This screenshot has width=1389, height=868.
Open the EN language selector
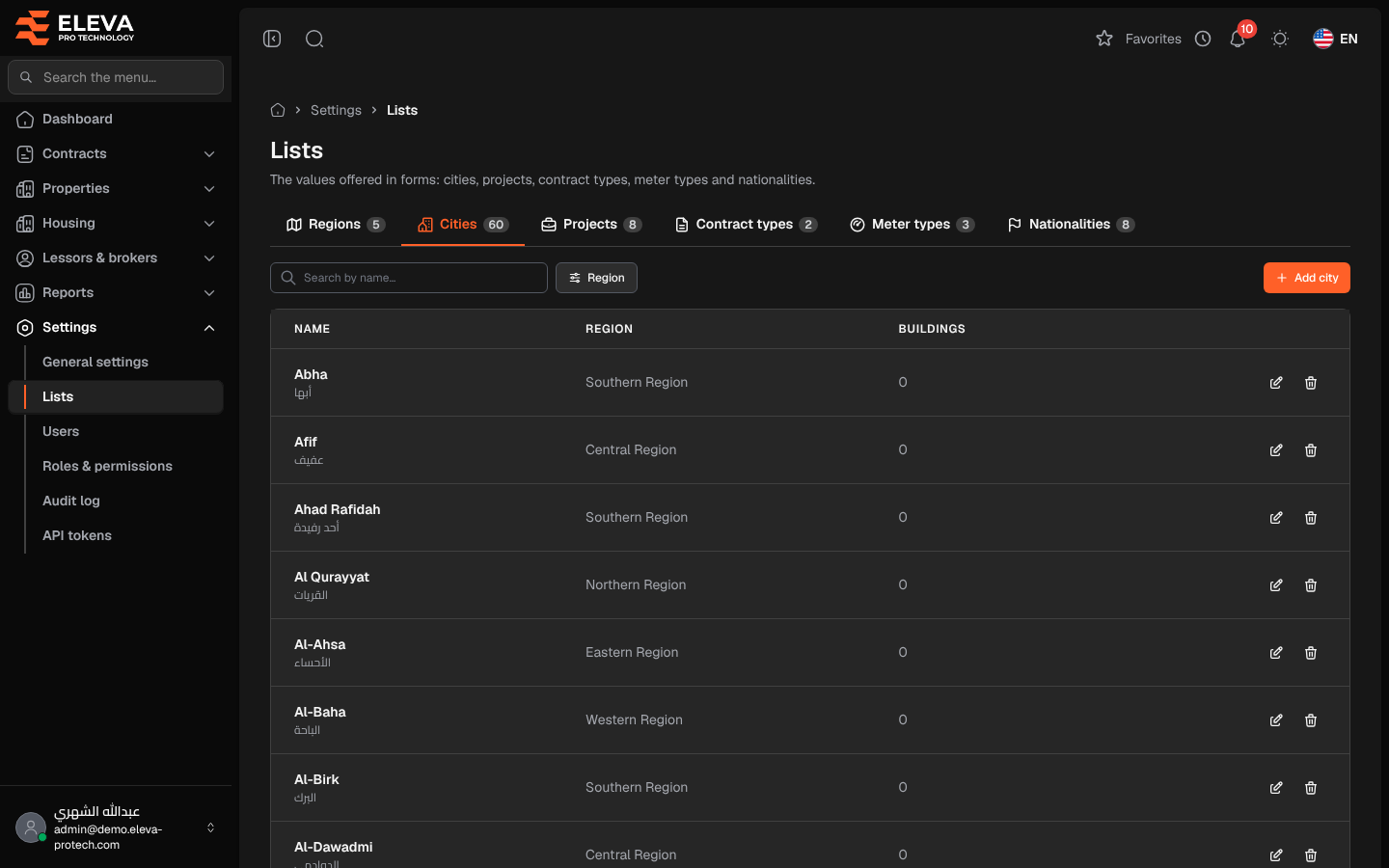pos(1336,39)
